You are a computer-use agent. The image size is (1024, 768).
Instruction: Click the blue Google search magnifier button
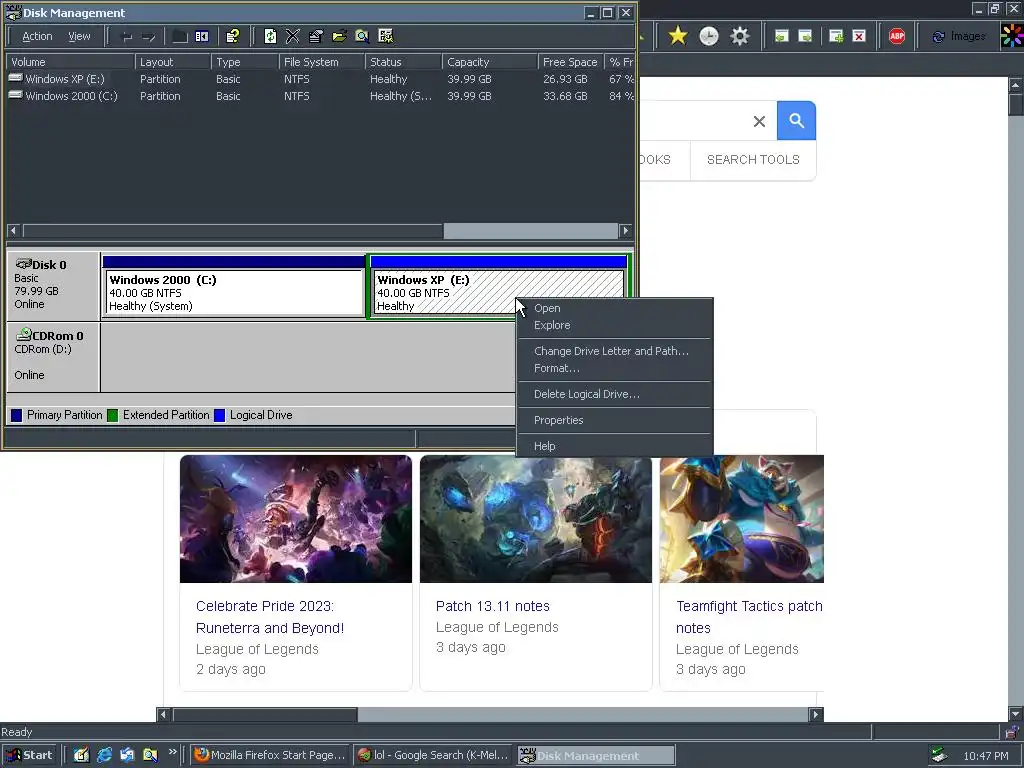(796, 120)
